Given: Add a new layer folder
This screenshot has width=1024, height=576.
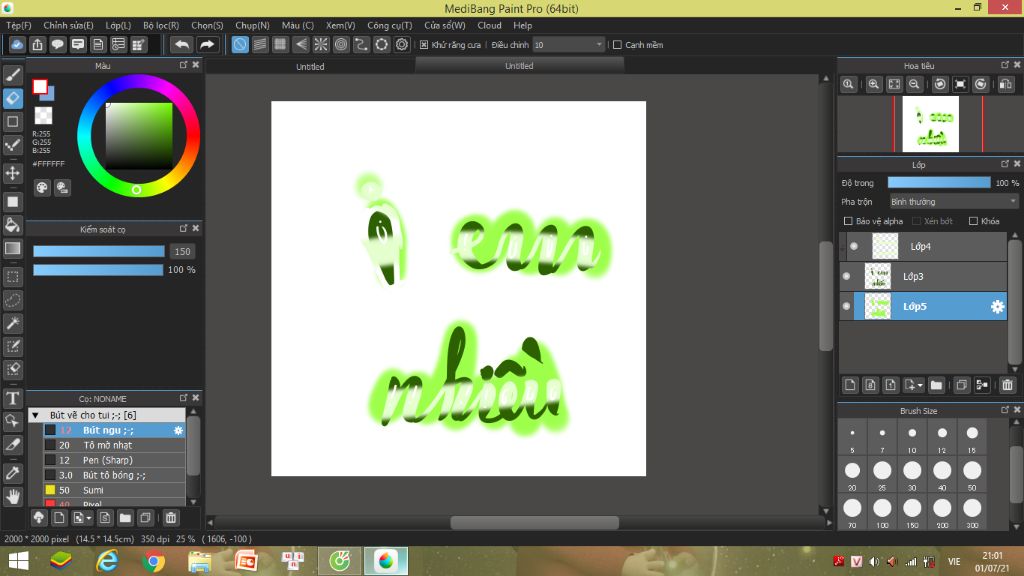Looking at the screenshot, I should pos(936,385).
